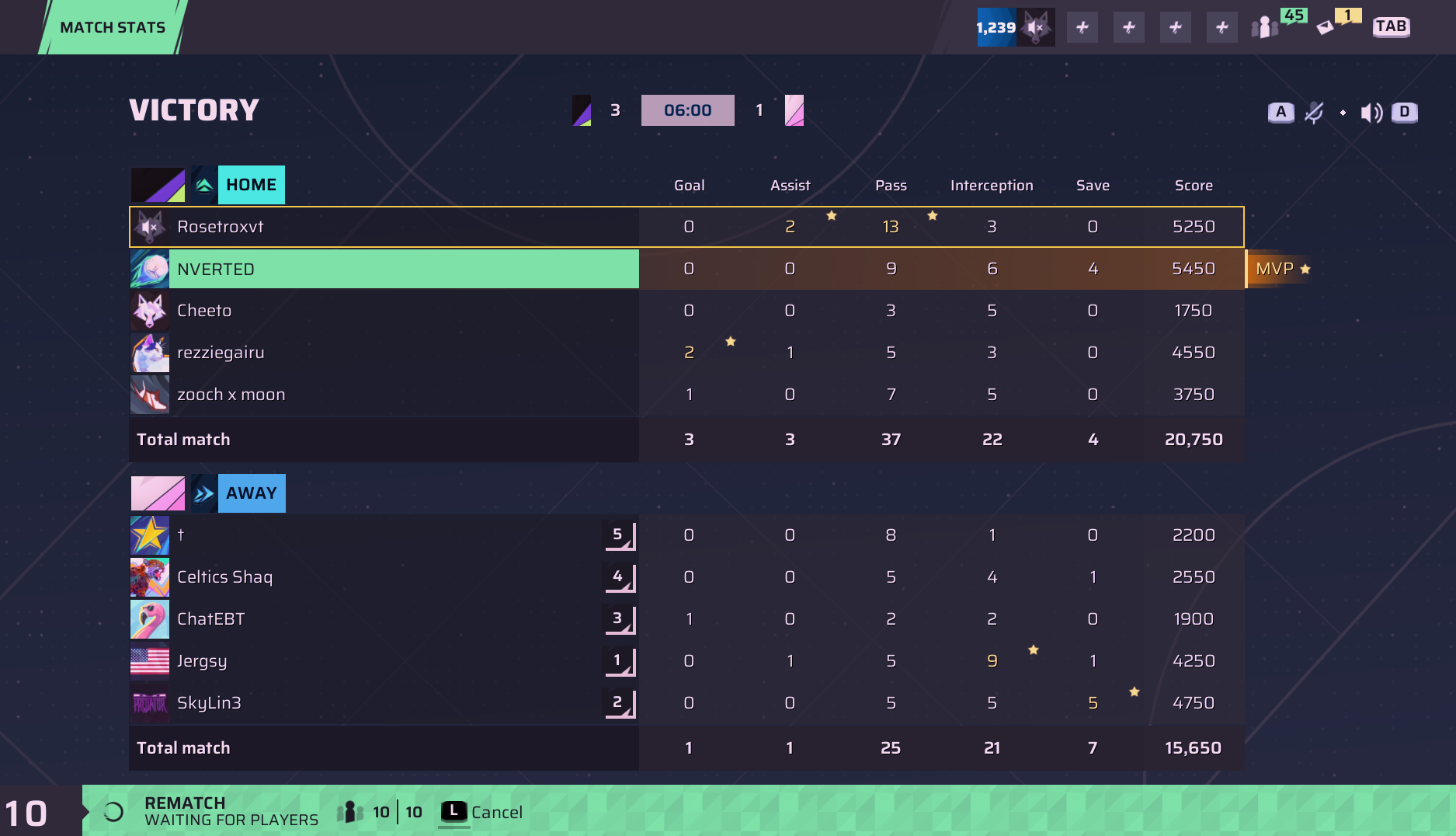Toggle the speaker volume icon
Screen dimensions: 1456x836
(x=1371, y=113)
